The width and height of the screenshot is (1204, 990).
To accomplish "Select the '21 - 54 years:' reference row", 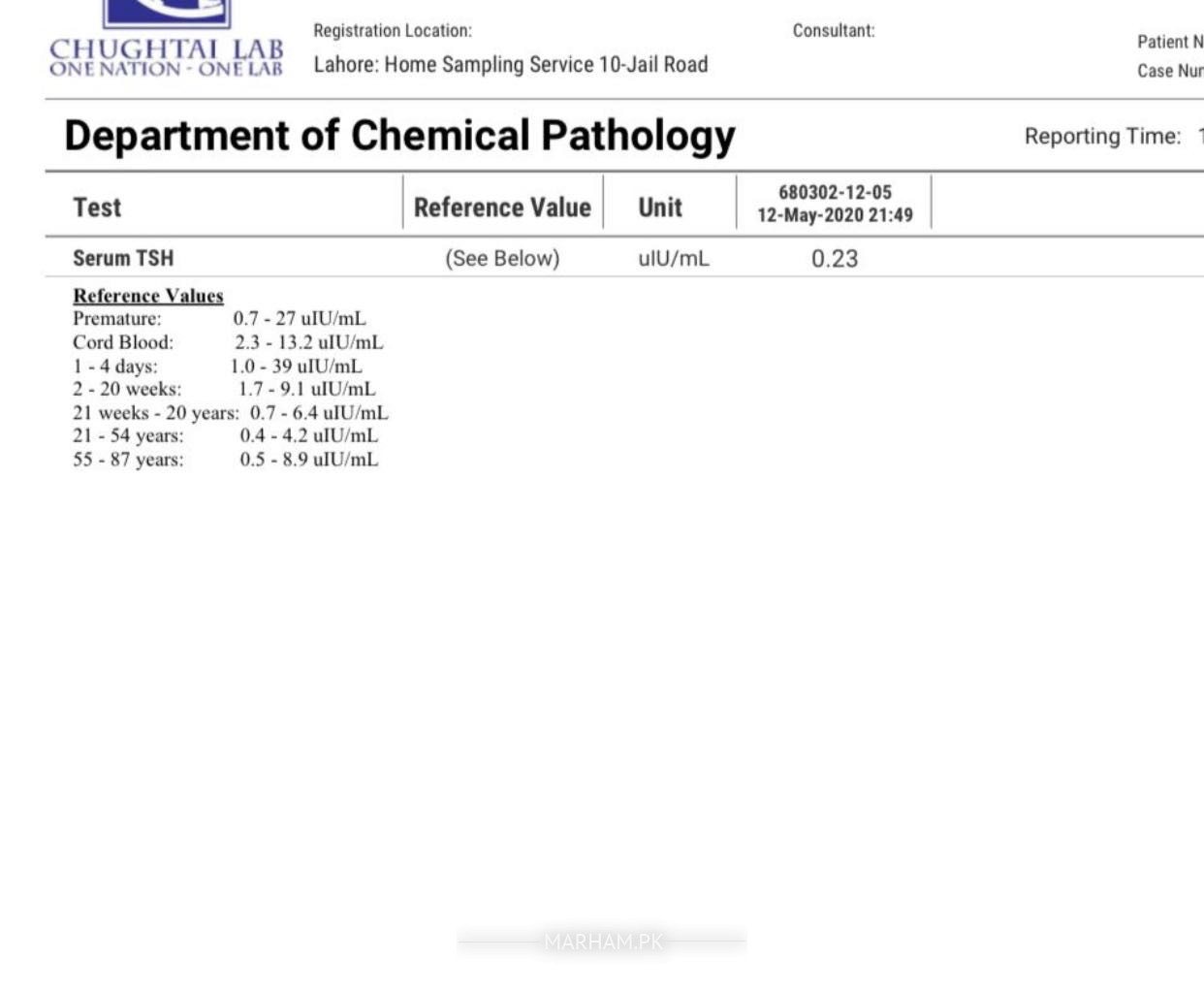I will click(226, 435).
